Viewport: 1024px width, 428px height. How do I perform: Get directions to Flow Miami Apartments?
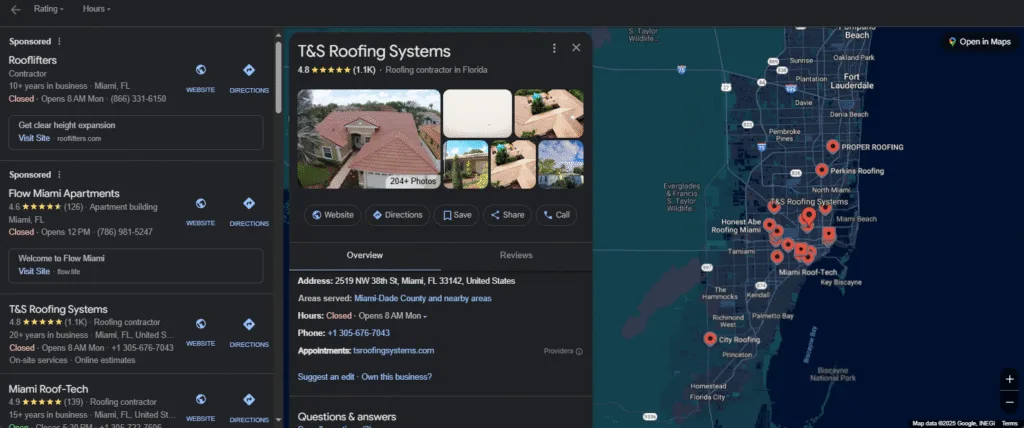249,203
